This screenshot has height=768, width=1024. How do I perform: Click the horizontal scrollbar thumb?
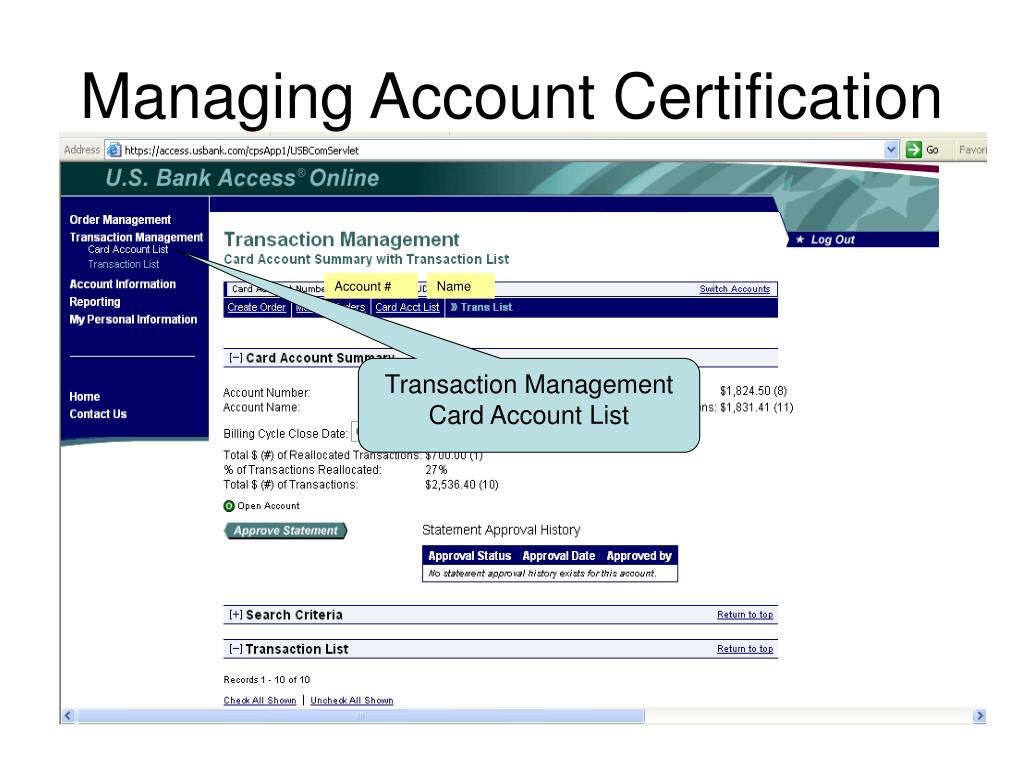pyautogui.click(x=360, y=716)
